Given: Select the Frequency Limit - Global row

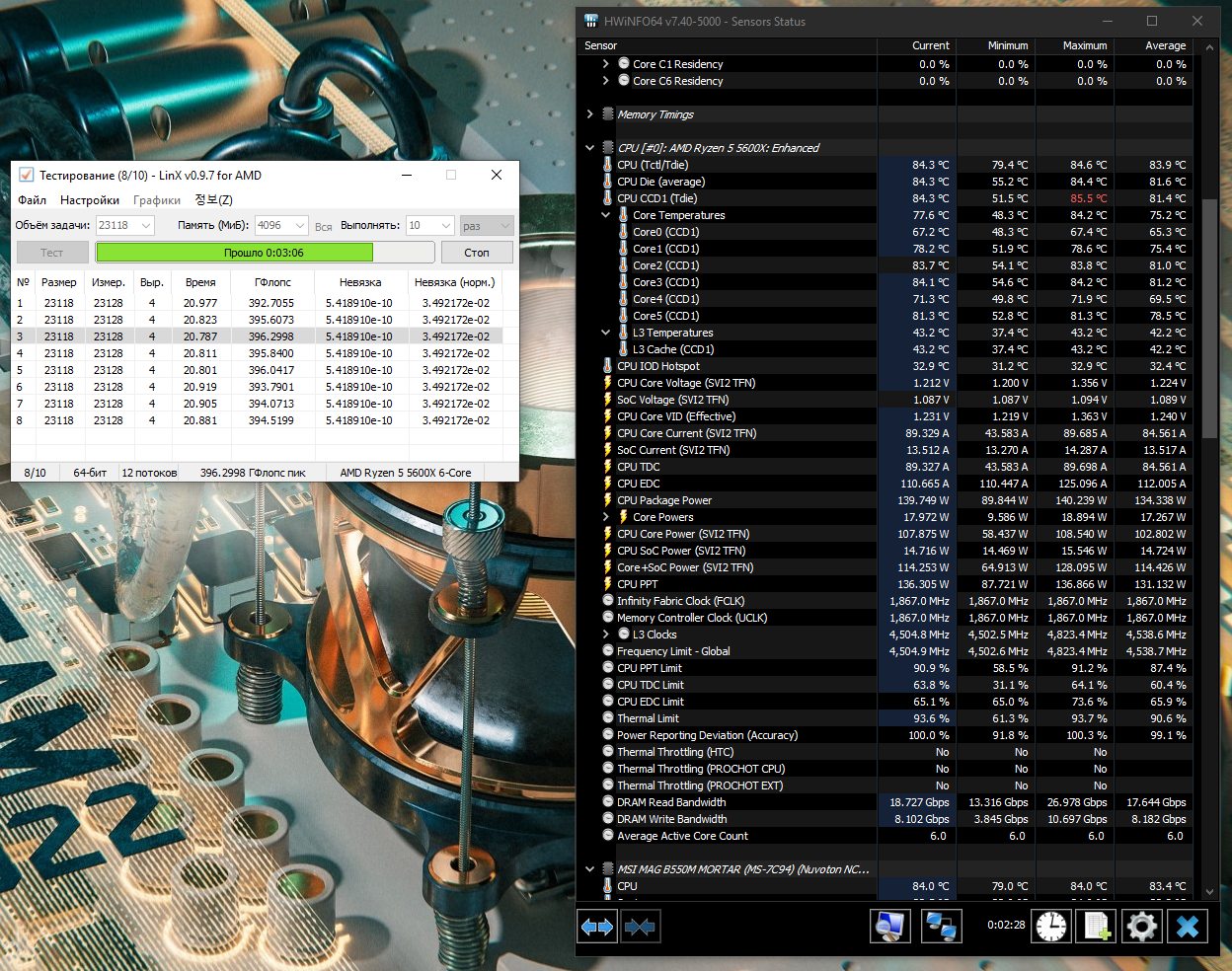Looking at the screenshot, I should (887, 651).
